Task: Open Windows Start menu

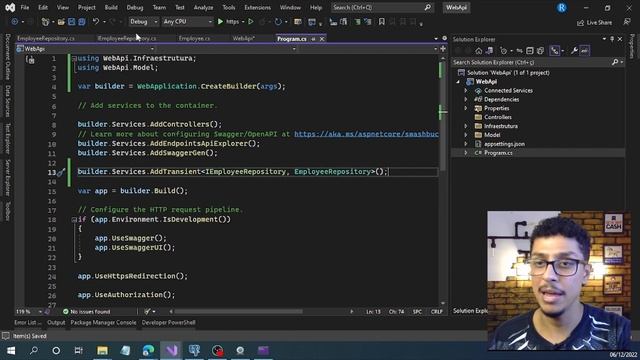Action: click(x=11, y=350)
